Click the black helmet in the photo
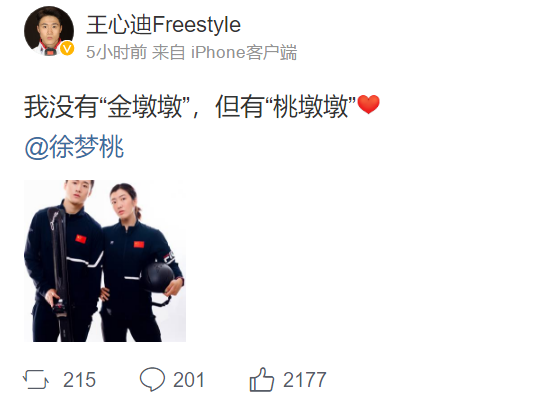536x399 pixels. pyautogui.click(x=158, y=277)
